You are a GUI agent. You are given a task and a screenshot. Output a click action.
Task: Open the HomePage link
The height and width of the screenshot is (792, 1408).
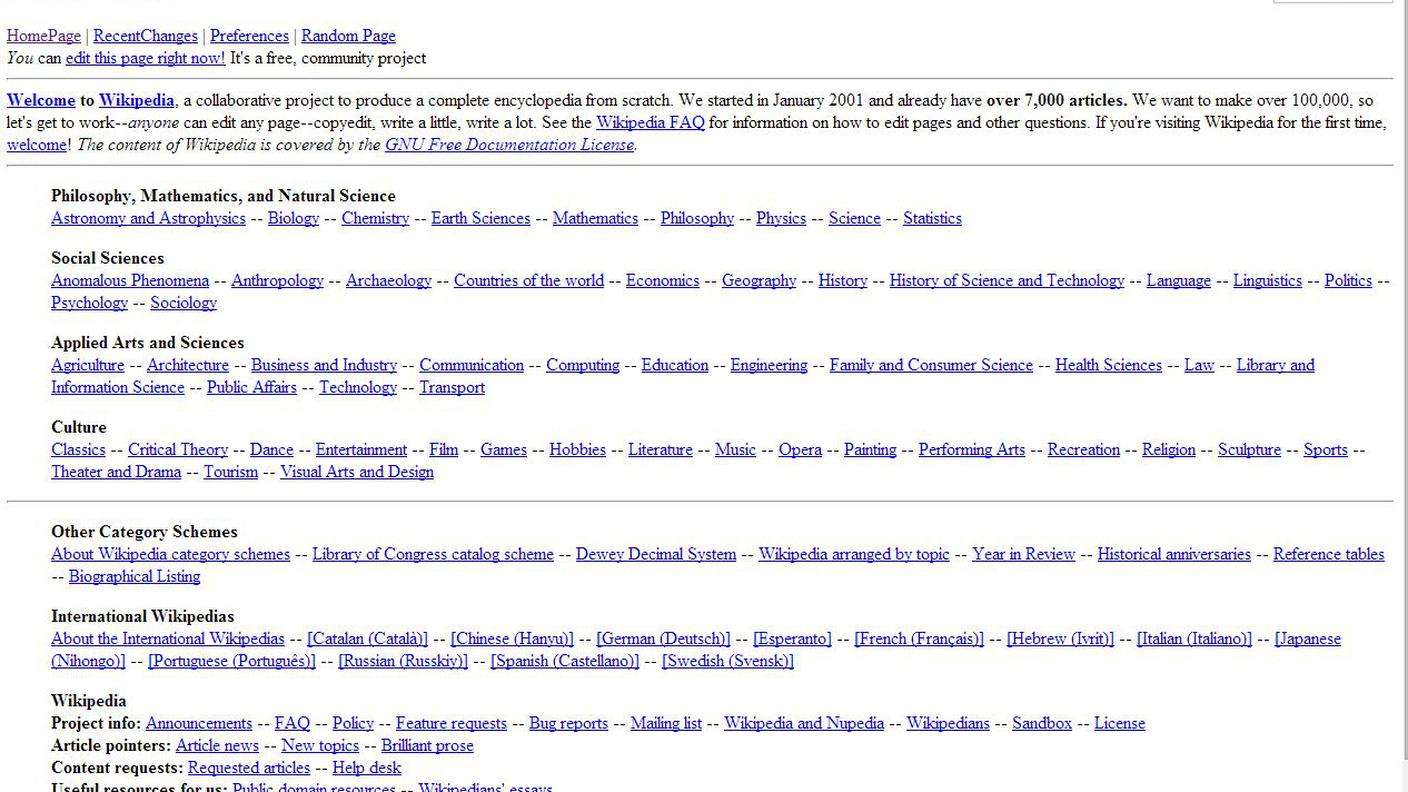pos(44,36)
